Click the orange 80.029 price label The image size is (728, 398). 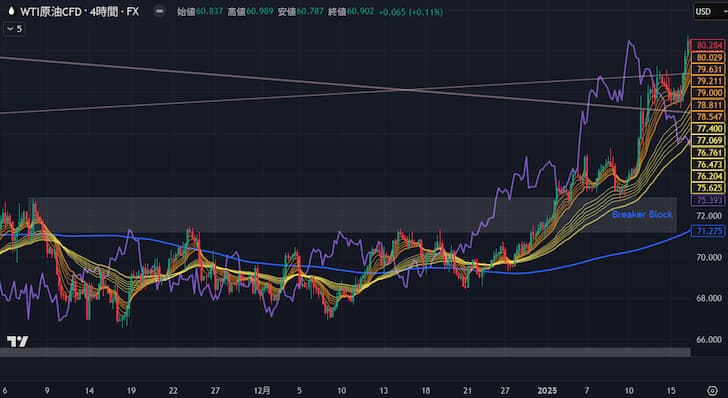pos(708,58)
